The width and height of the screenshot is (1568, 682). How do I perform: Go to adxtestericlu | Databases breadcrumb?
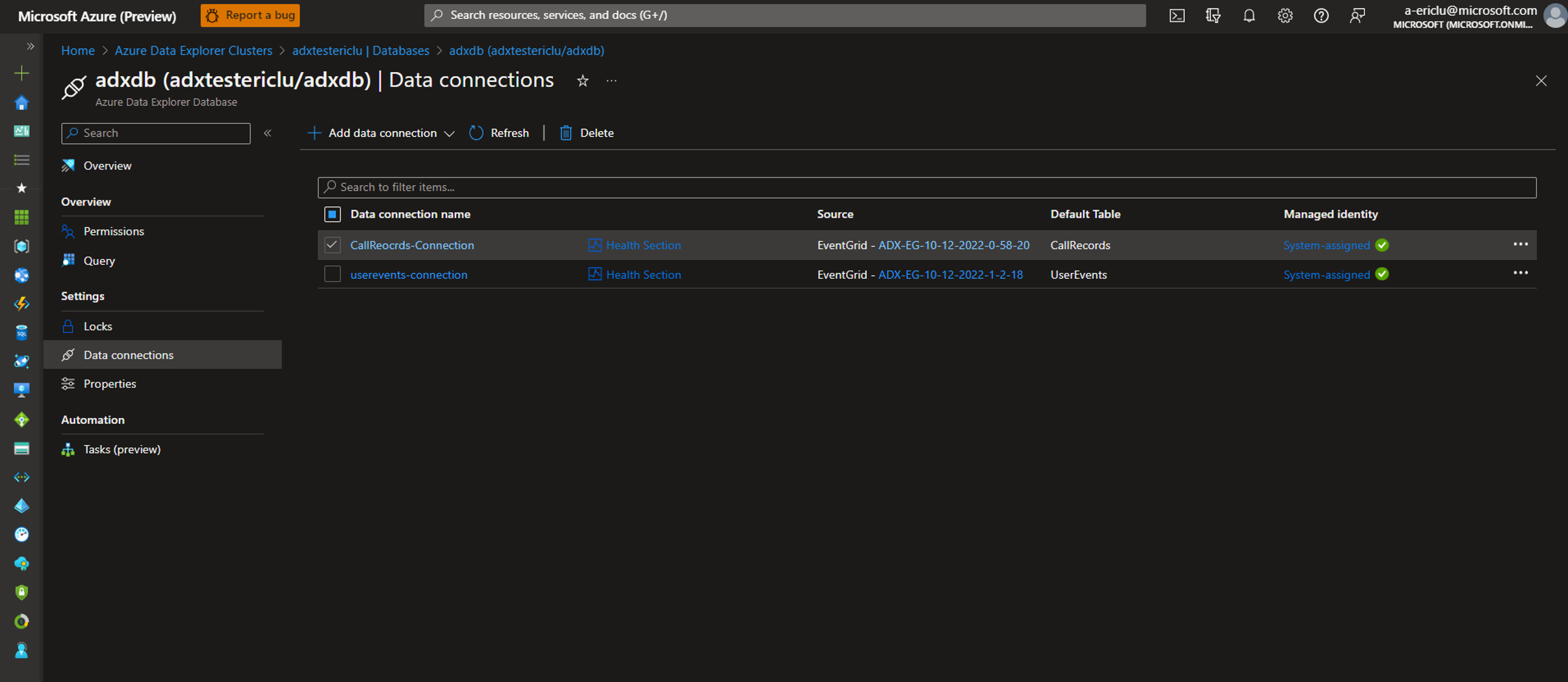coord(361,50)
